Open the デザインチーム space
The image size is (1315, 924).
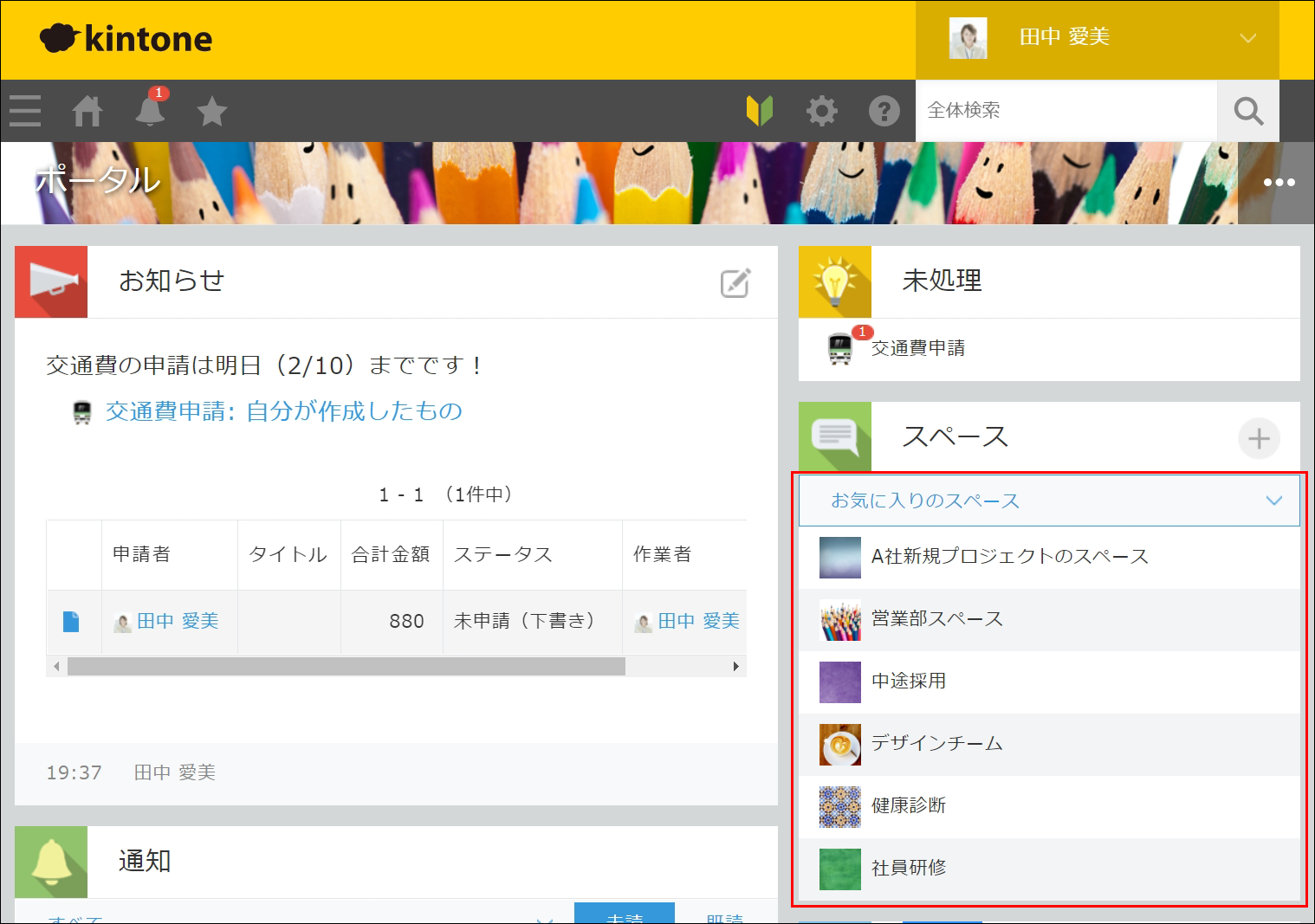936,744
